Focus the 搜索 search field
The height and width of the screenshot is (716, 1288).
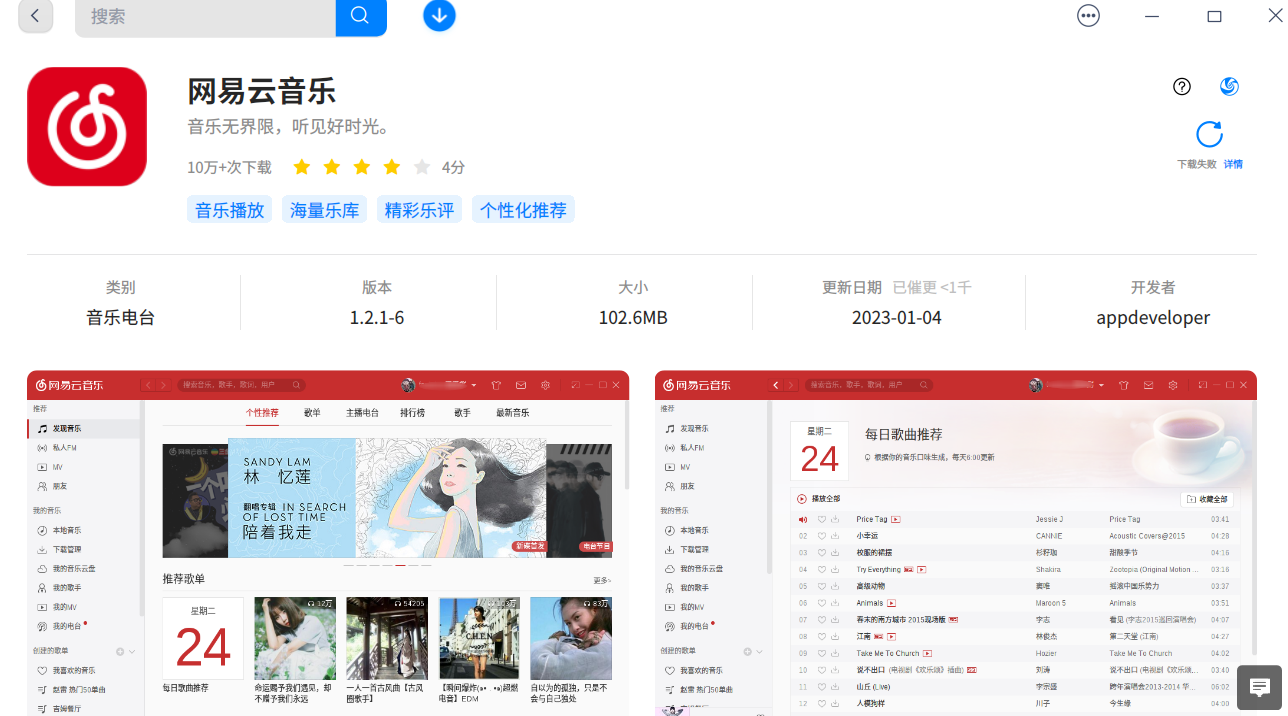(205, 16)
